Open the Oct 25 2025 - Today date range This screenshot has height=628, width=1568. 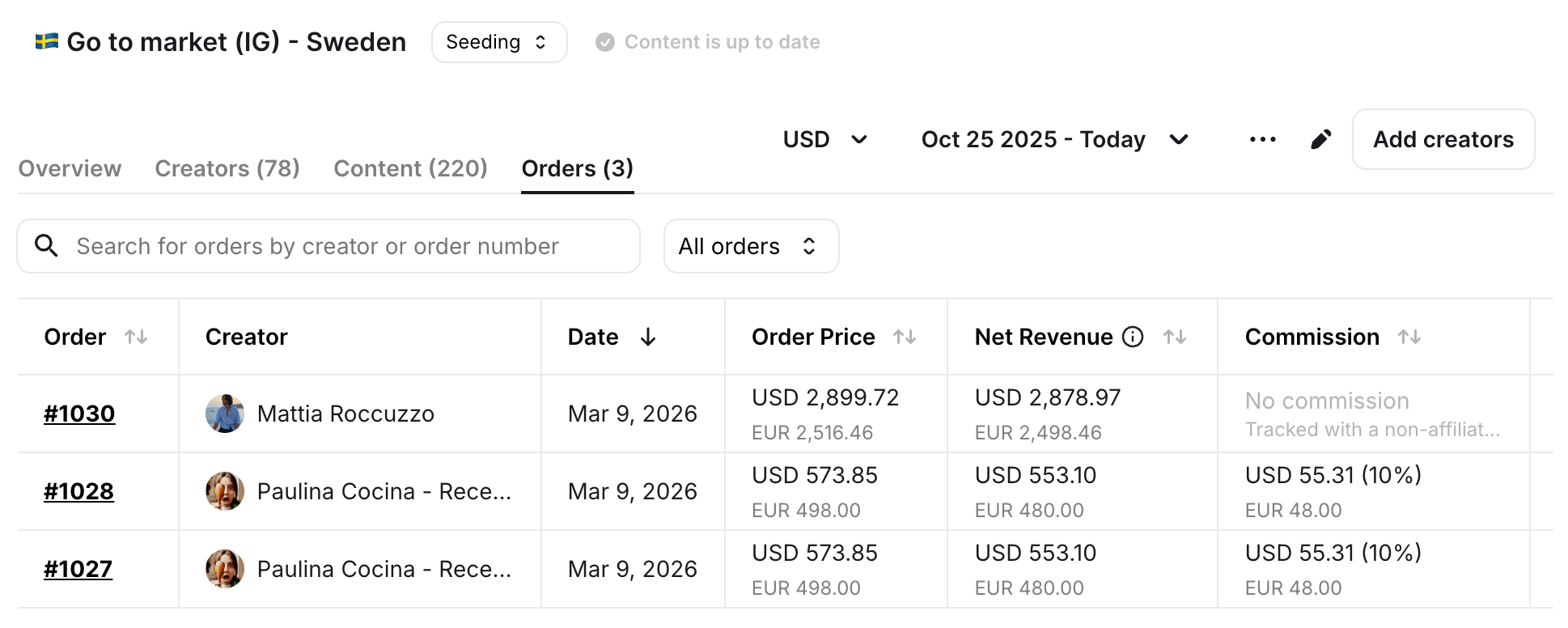click(x=1054, y=140)
